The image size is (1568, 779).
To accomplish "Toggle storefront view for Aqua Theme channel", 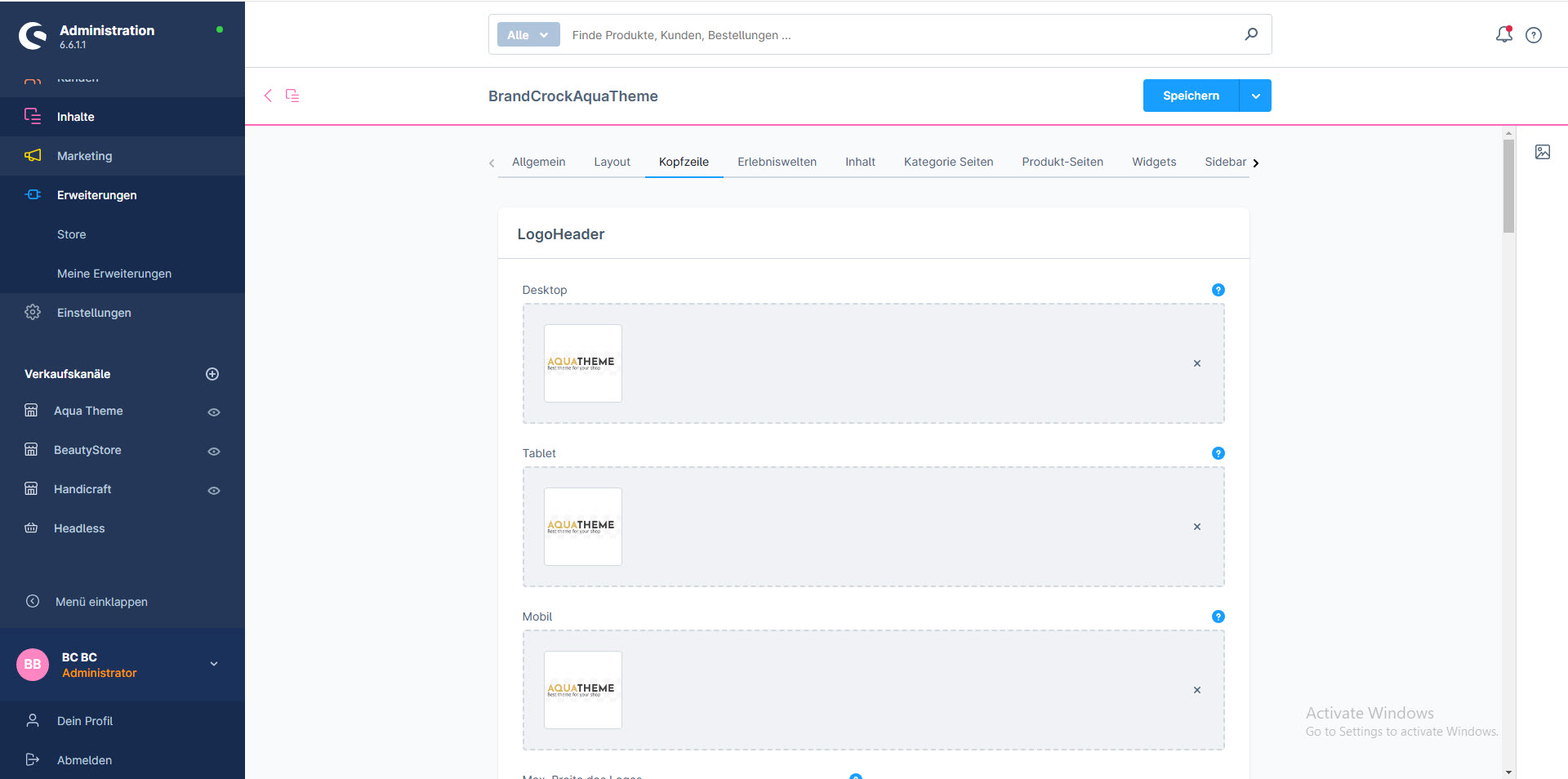I will pyautogui.click(x=214, y=412).
